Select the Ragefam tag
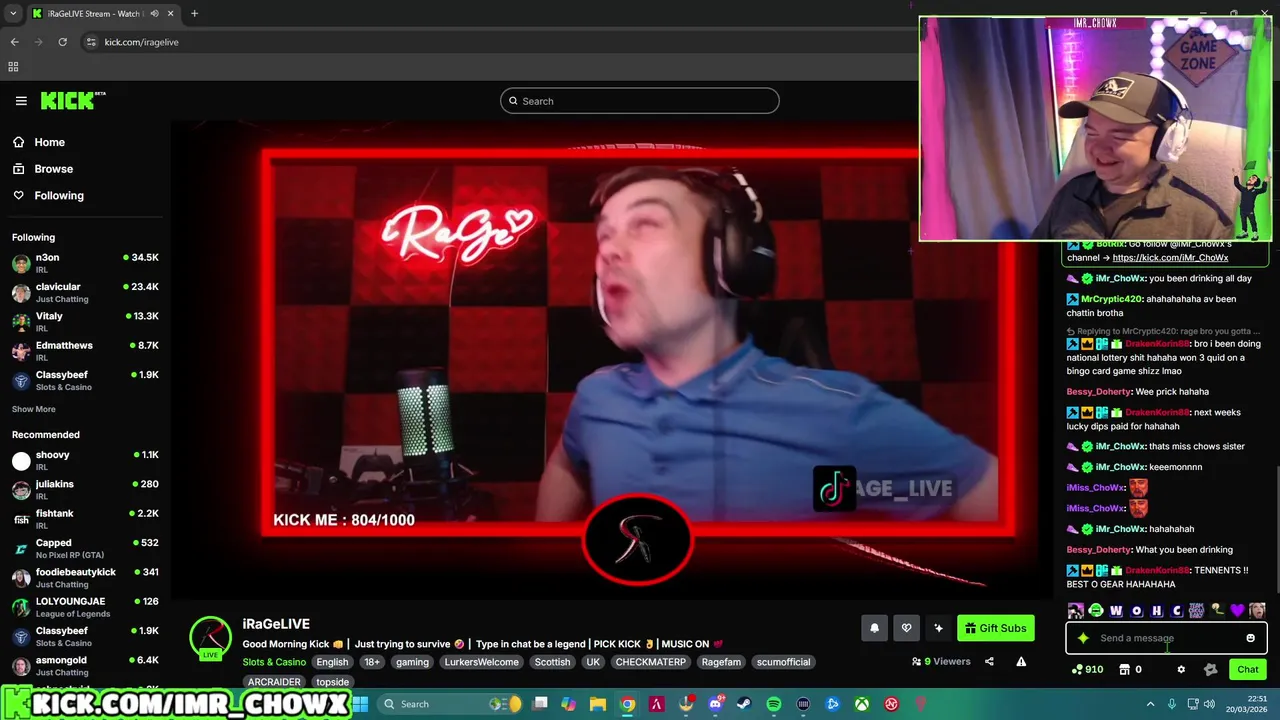This screenshot has height=720, width=1280. point(721,662)
